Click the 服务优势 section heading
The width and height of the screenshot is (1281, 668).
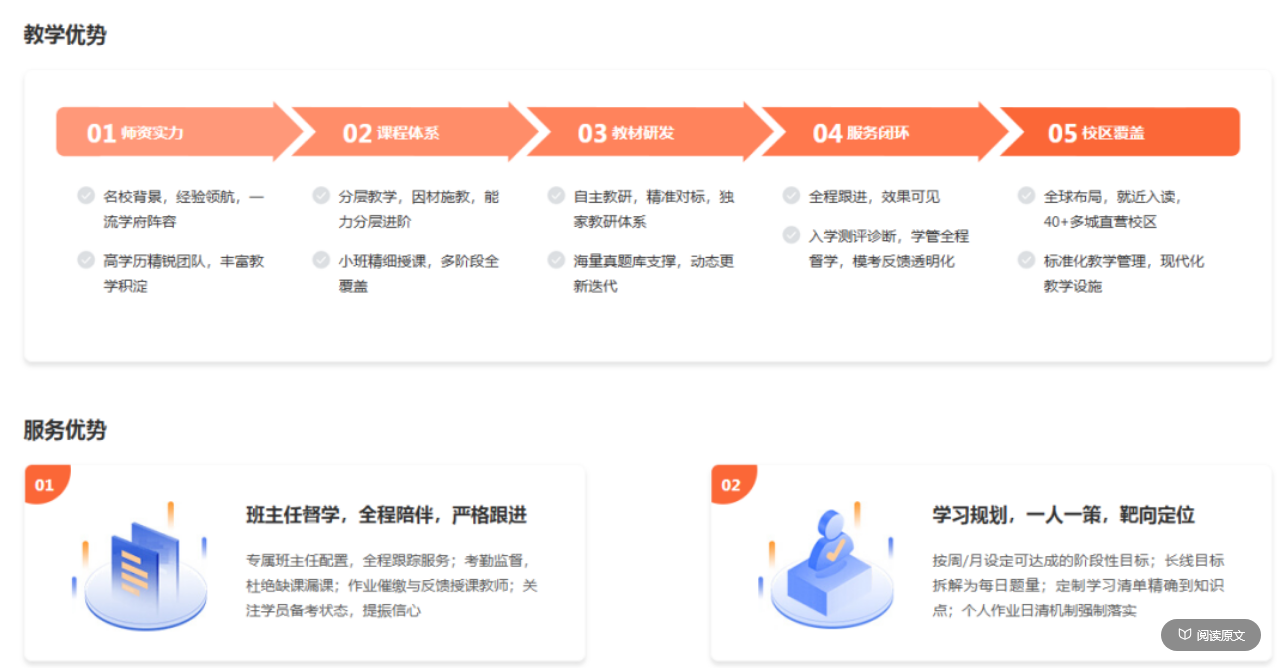click(x=65, y=430)
